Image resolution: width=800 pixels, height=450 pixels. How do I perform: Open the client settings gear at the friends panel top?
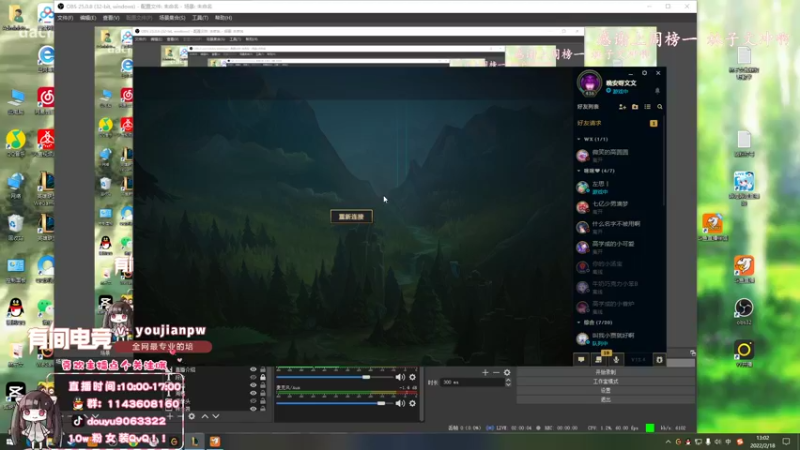coord(644,73)
